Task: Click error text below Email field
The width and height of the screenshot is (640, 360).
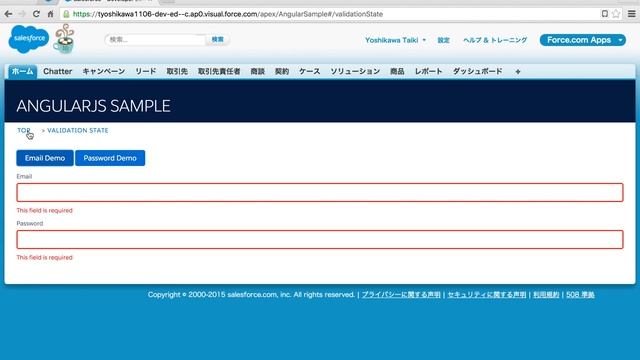Action: 44,211
